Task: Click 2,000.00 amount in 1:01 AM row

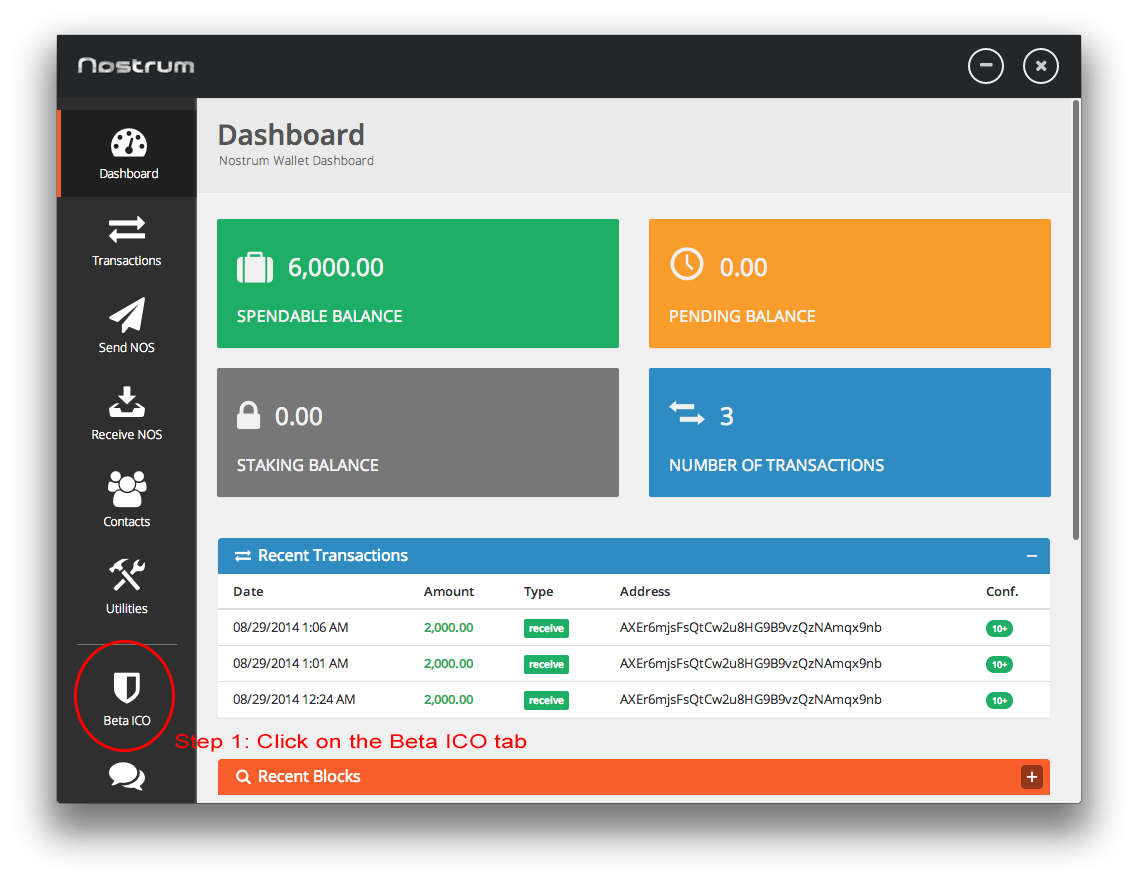Action: point(449,663)
